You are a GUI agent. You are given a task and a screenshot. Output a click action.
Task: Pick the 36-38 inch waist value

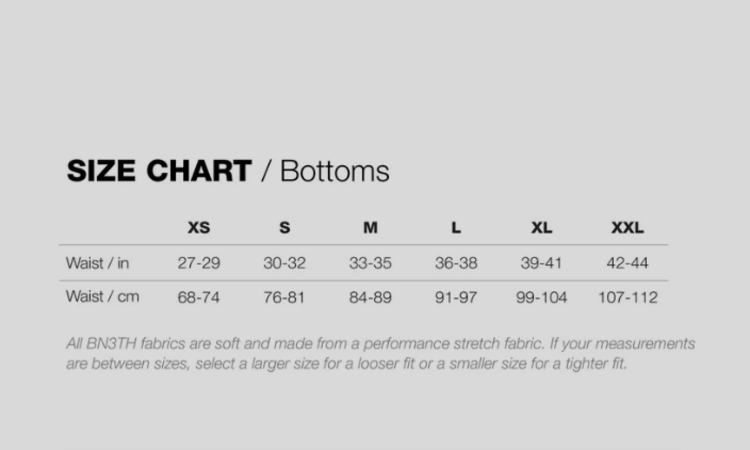point(456,263)
